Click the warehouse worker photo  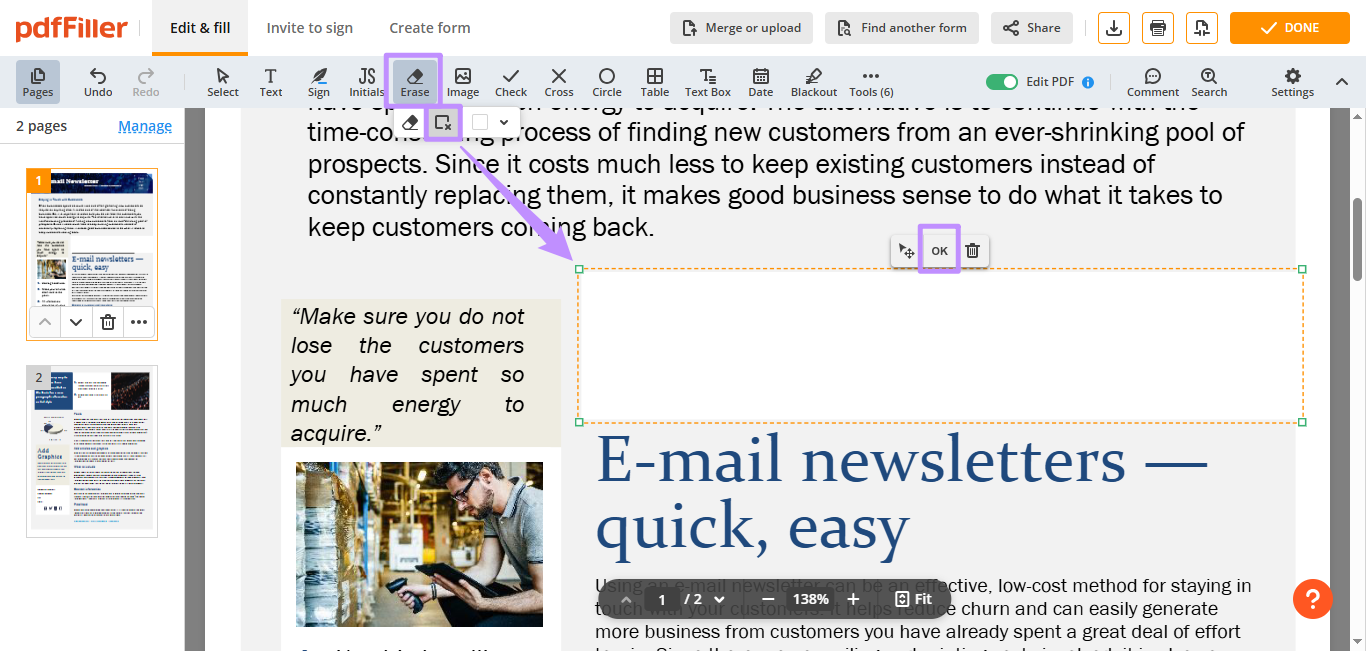419,544
